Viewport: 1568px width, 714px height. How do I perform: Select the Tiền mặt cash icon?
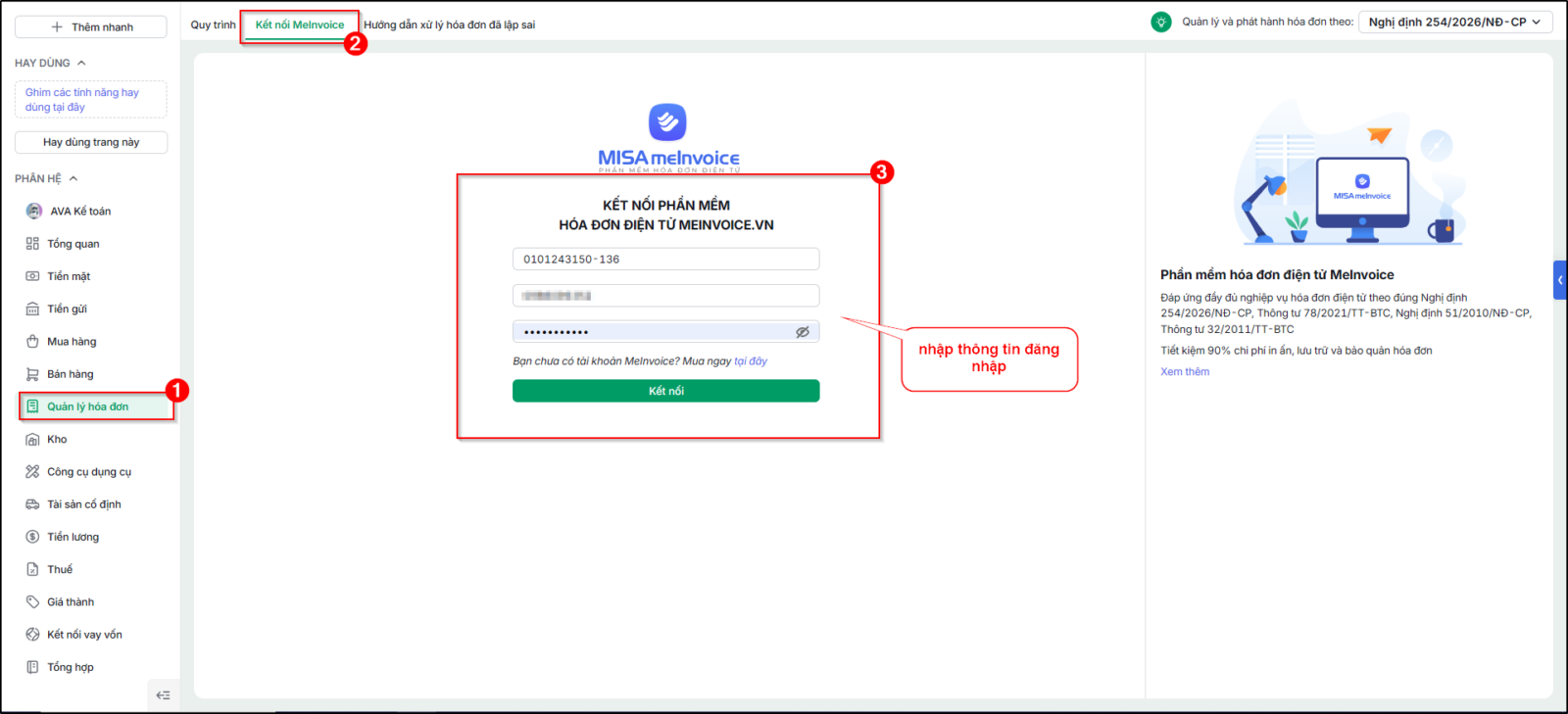(x=32, y=276)
